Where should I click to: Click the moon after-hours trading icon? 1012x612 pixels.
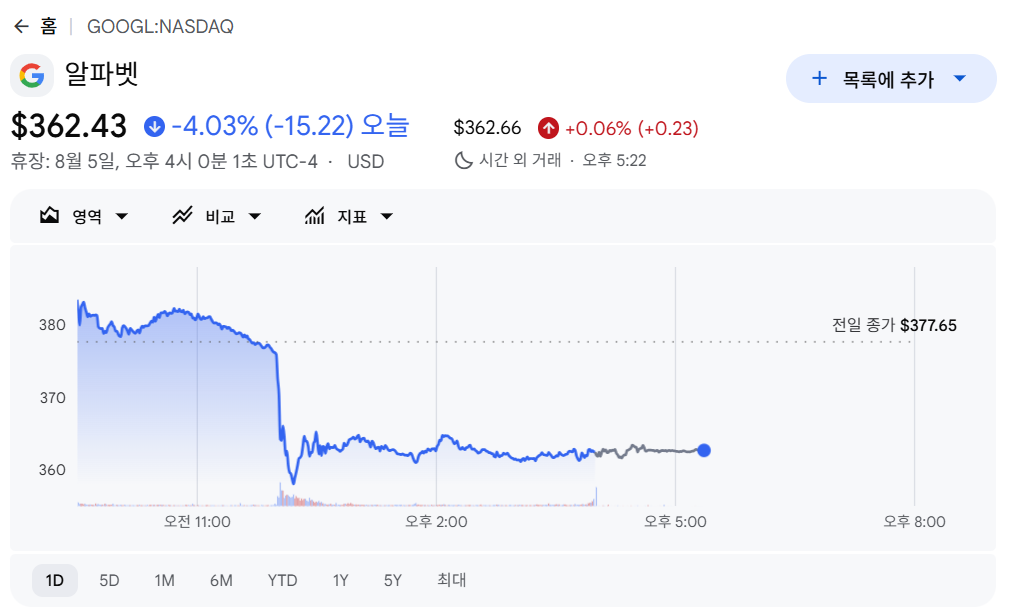(463, 160)
